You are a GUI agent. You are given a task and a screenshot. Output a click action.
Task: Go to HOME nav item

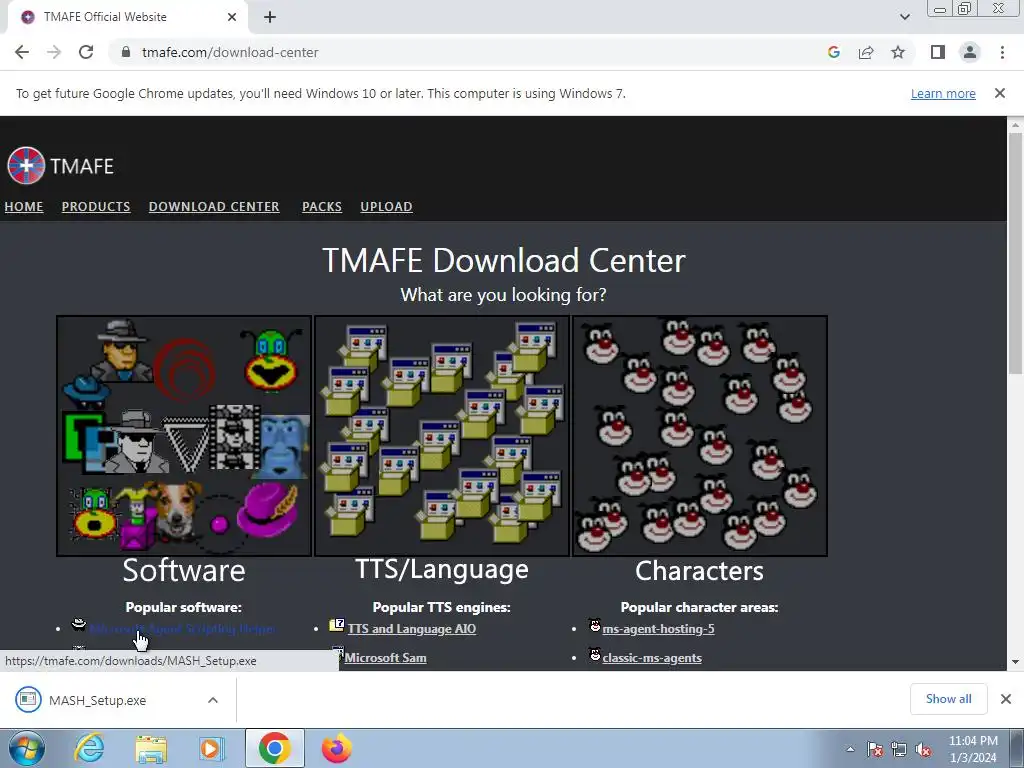point(24,206)
